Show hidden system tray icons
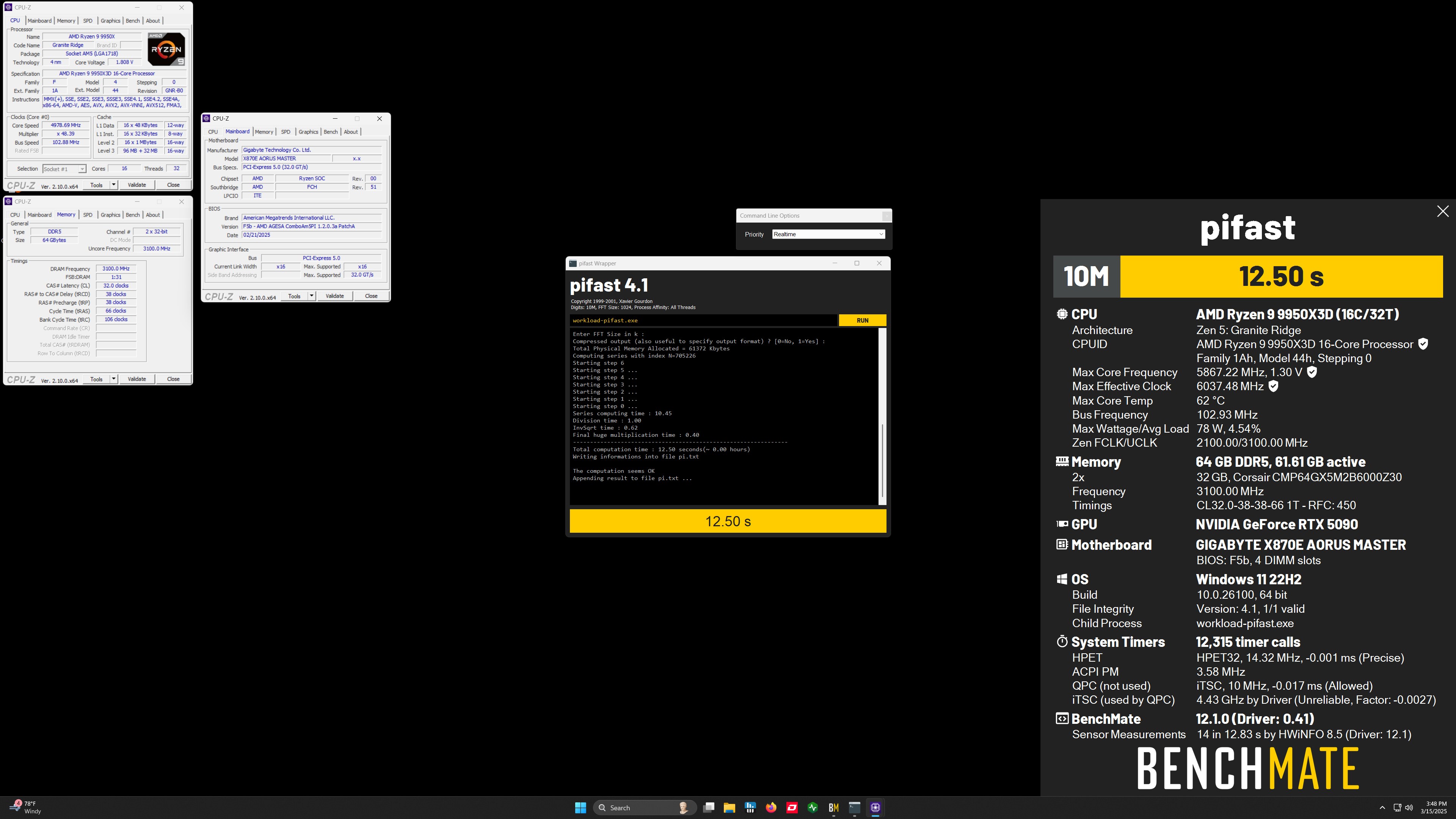Viewport: 1456px width, 819px height. point(1382,808)
